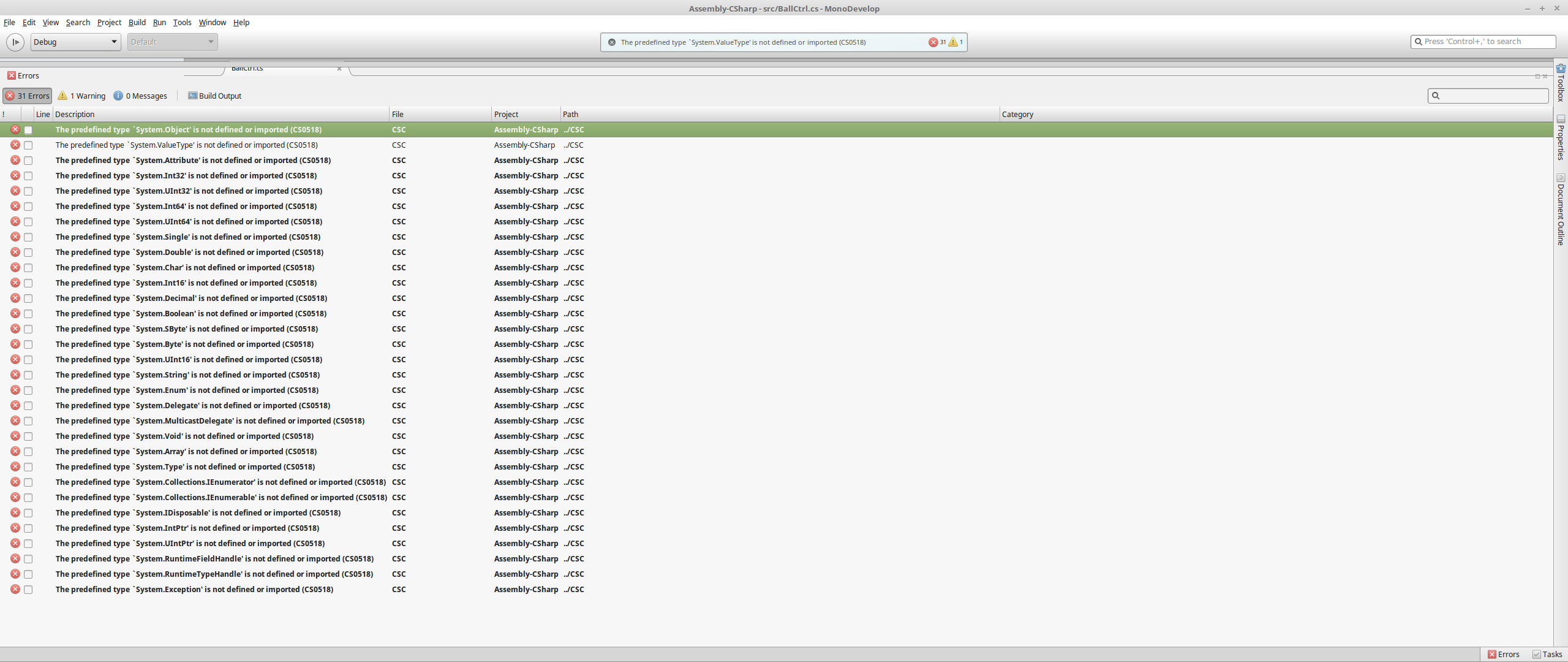Open the Default runtime dropdown
This screenshot has width=1568, height=662.
click(172, 42)
